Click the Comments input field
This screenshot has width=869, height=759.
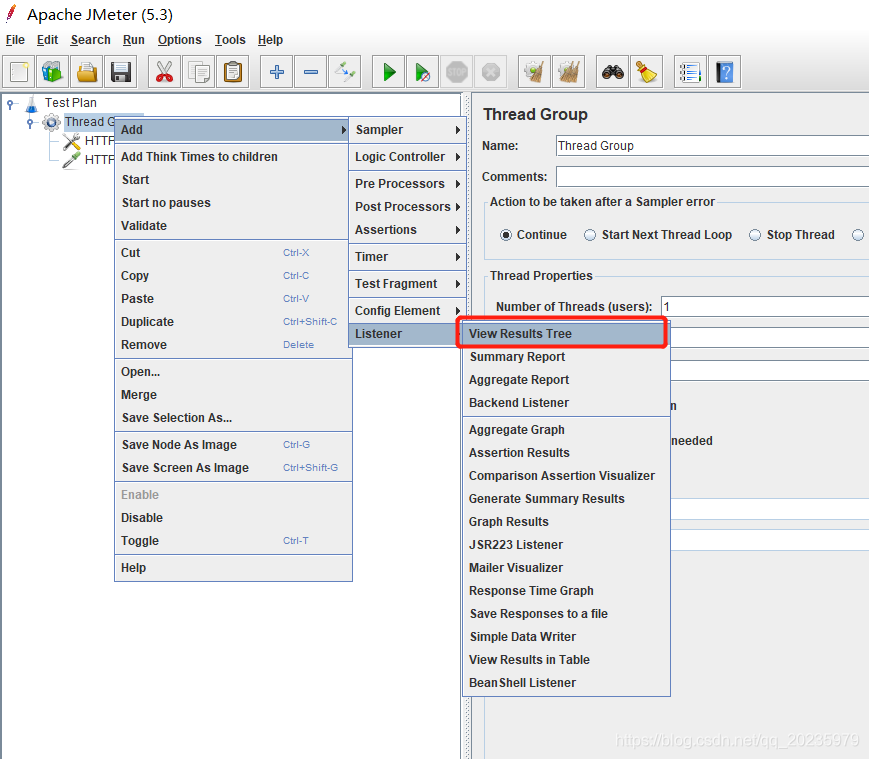[x=712, y=177]
